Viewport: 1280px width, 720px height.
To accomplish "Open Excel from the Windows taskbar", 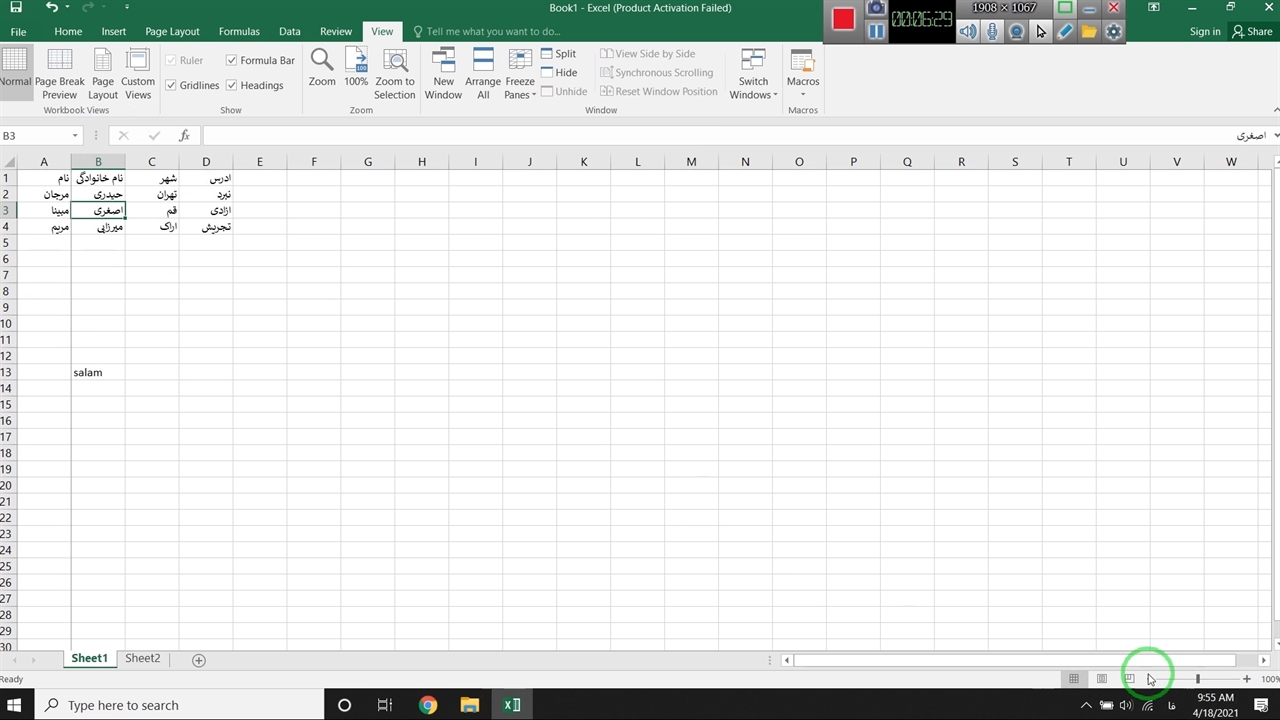I will [x=512, y=705].
